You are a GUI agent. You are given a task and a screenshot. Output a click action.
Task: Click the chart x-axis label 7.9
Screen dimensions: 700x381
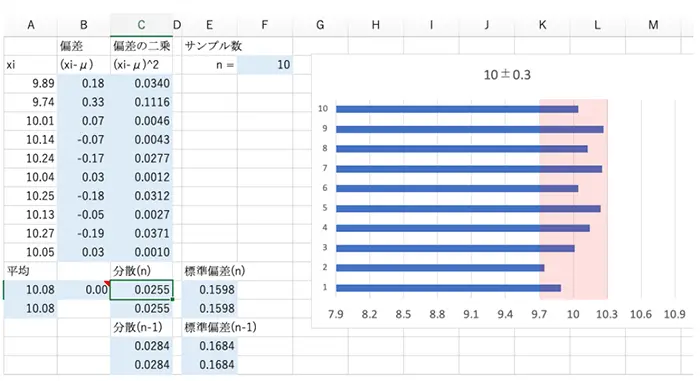coord(336,314)
